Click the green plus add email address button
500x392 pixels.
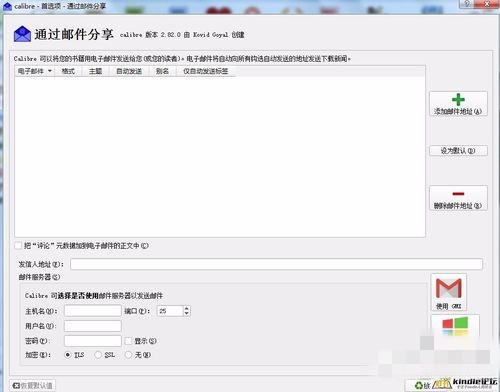458,104
